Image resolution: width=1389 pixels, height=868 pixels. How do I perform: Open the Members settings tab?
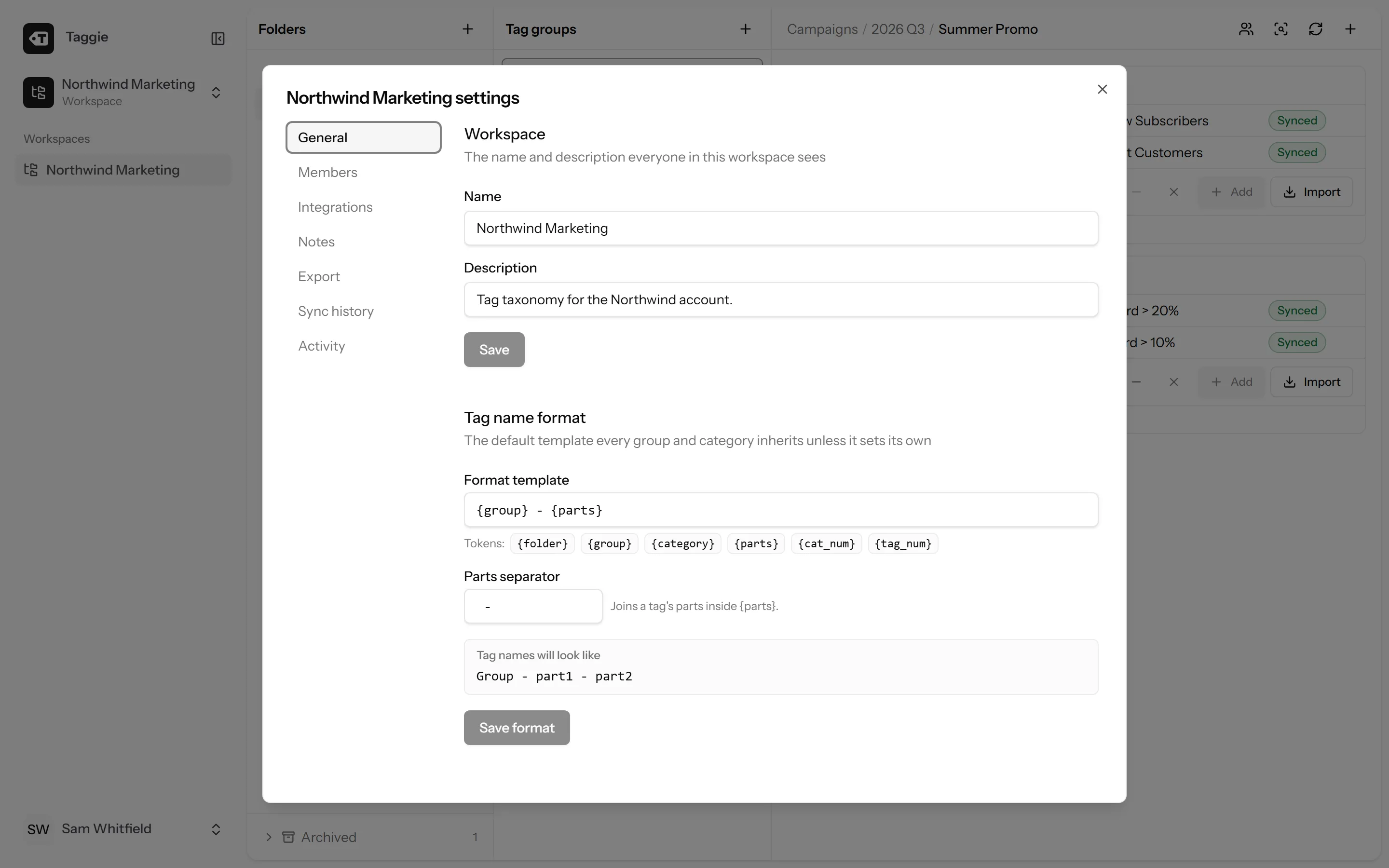coord(363,172)
